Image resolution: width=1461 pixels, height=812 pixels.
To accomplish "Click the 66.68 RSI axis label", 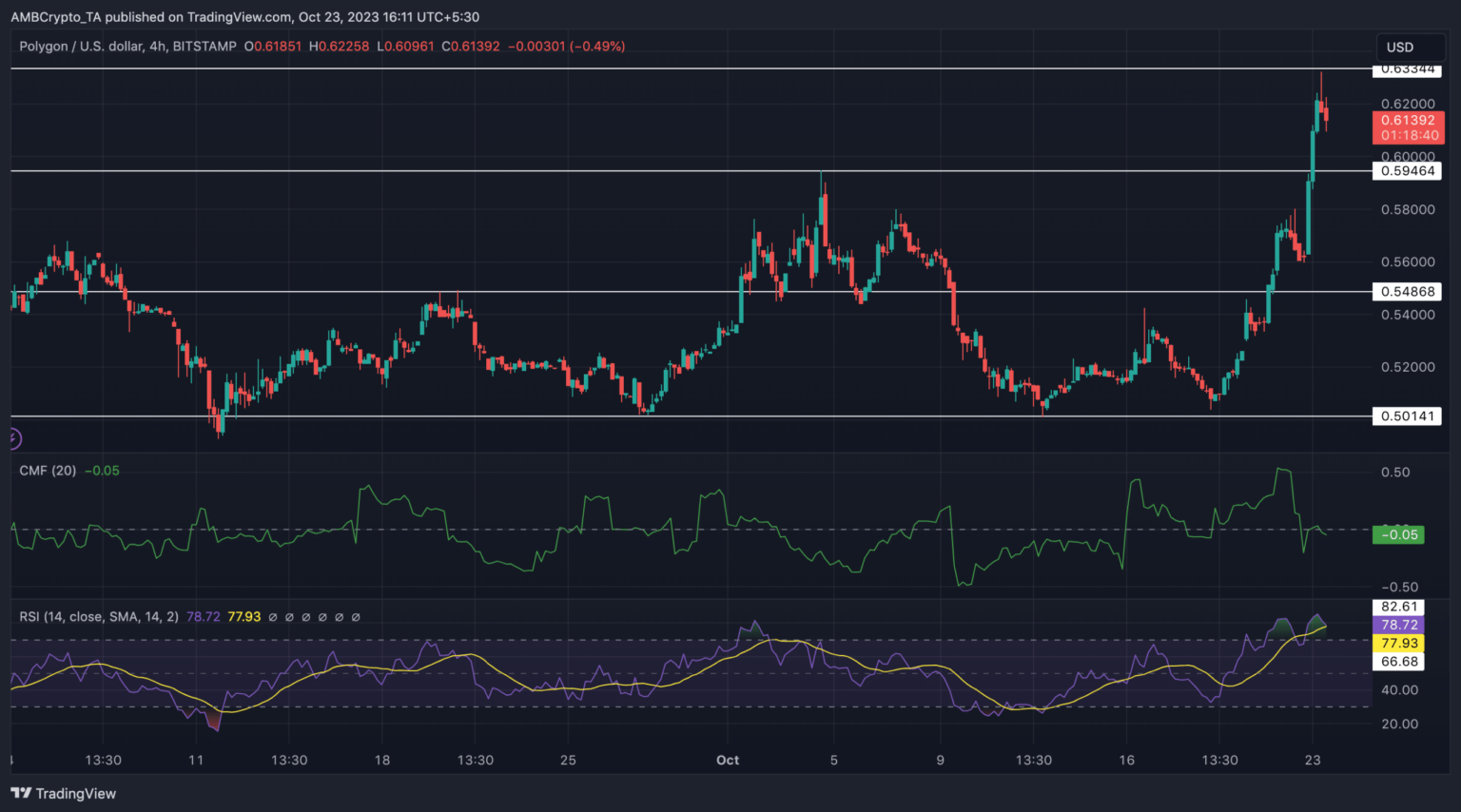I will 1399,662.
